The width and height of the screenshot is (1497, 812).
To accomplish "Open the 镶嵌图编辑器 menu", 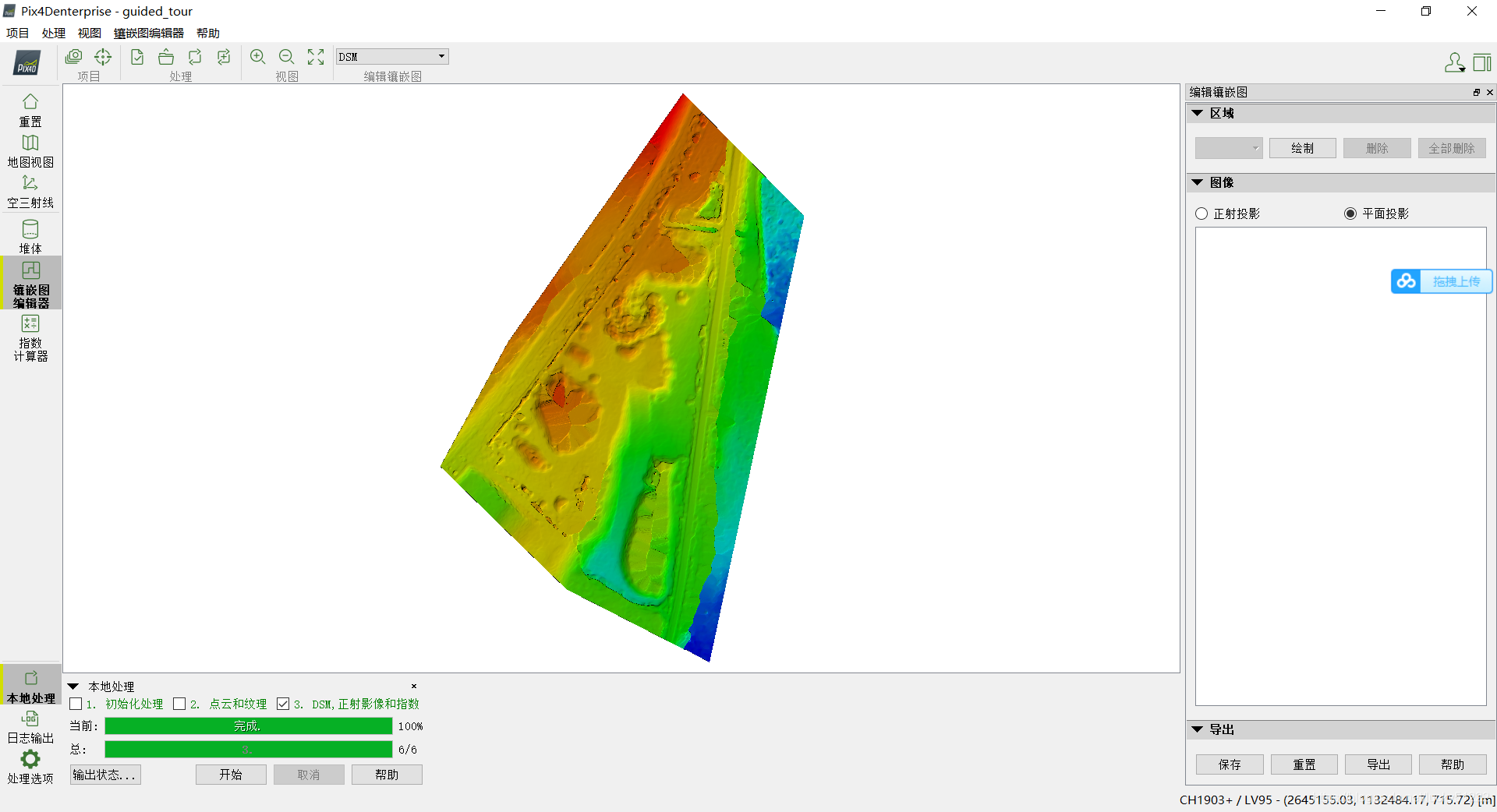I will (x=149, y=33).
